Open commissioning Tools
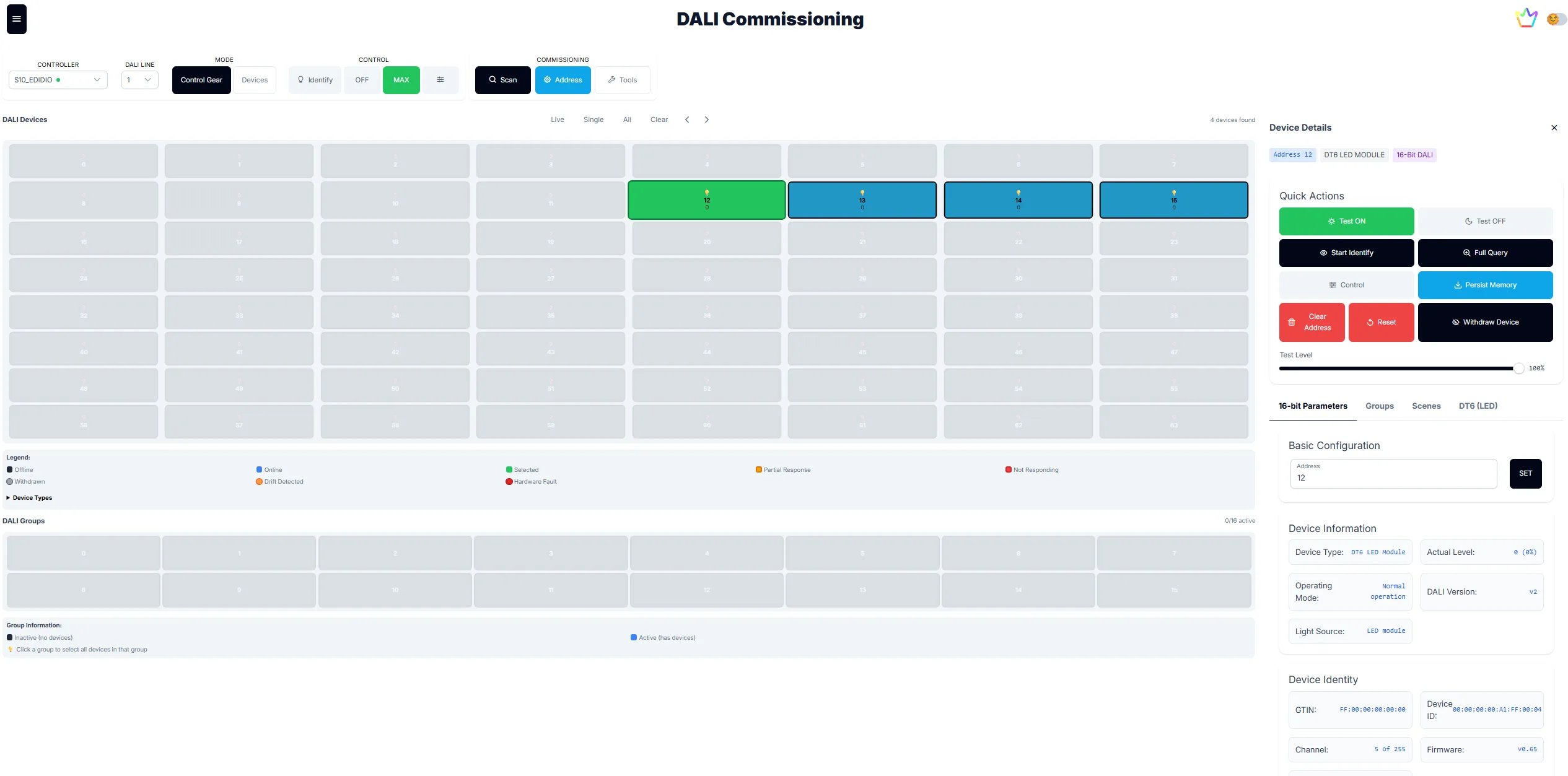 [x=623, y=80]
